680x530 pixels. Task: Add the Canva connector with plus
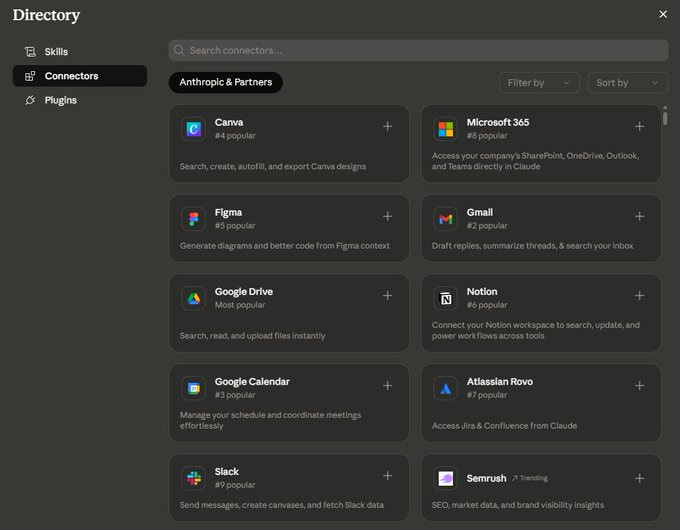coord(387,126)
